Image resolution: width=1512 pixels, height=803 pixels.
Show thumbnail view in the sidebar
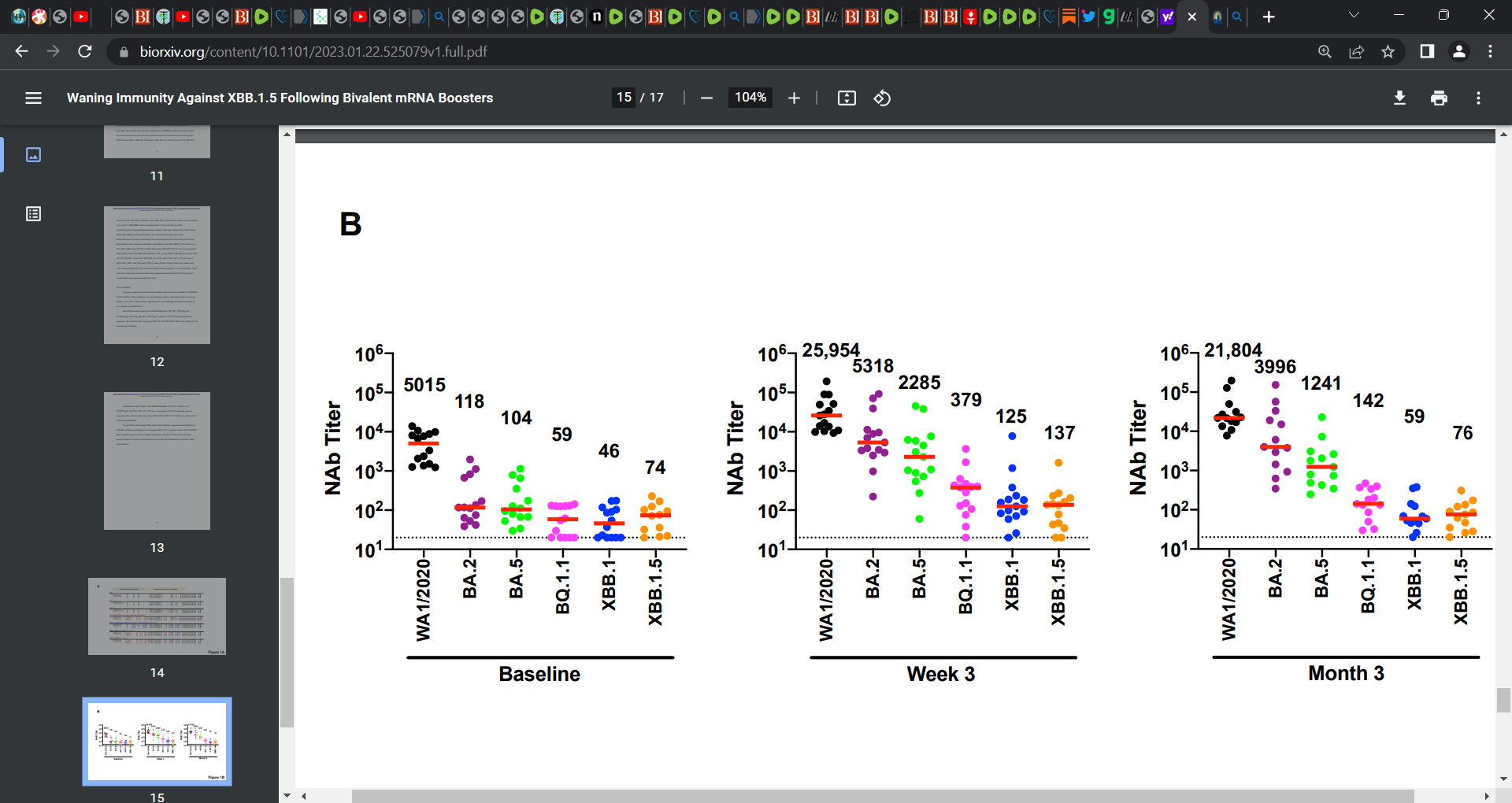click(x=33, y=154)
